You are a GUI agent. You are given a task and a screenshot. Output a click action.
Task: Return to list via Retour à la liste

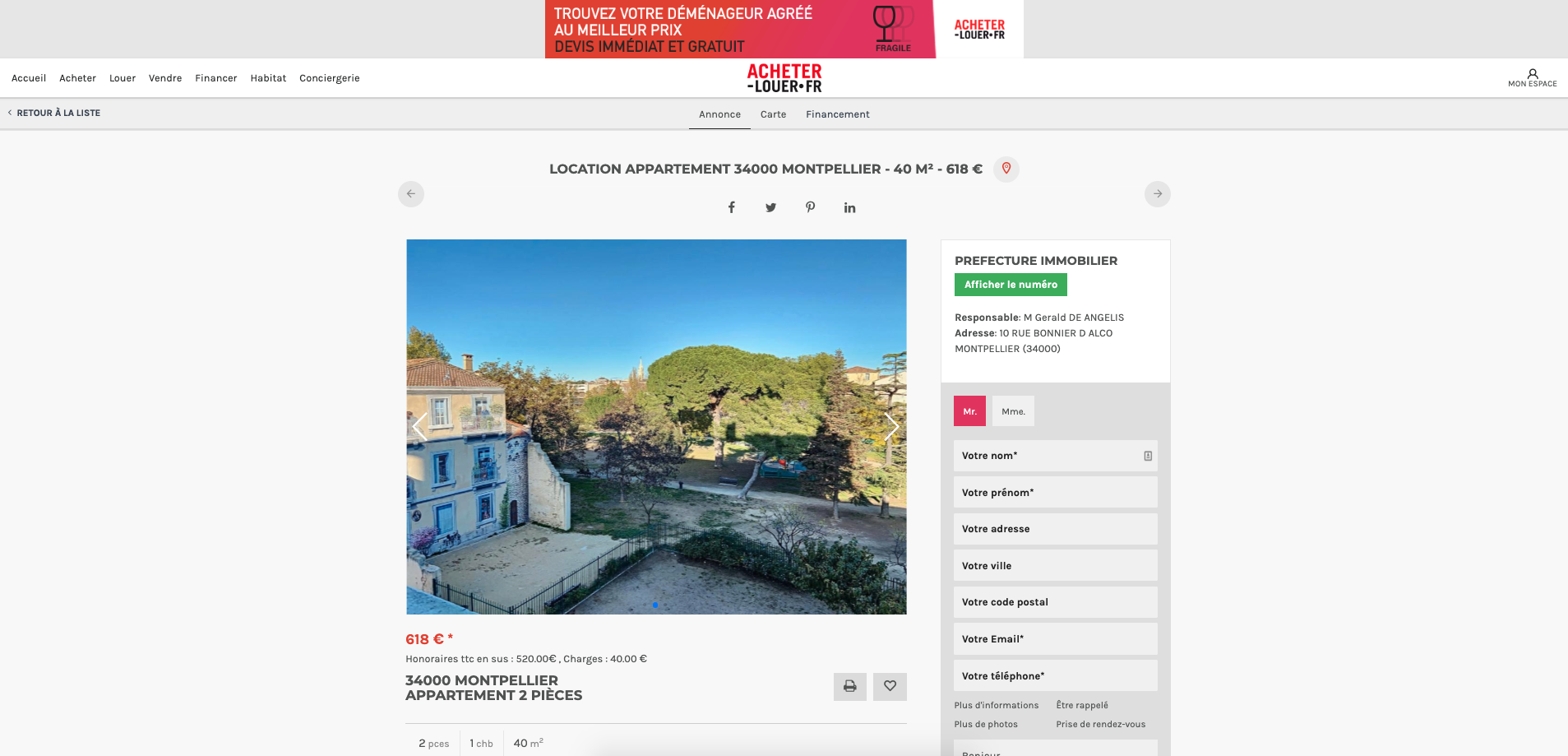click(x=54, y=113)
